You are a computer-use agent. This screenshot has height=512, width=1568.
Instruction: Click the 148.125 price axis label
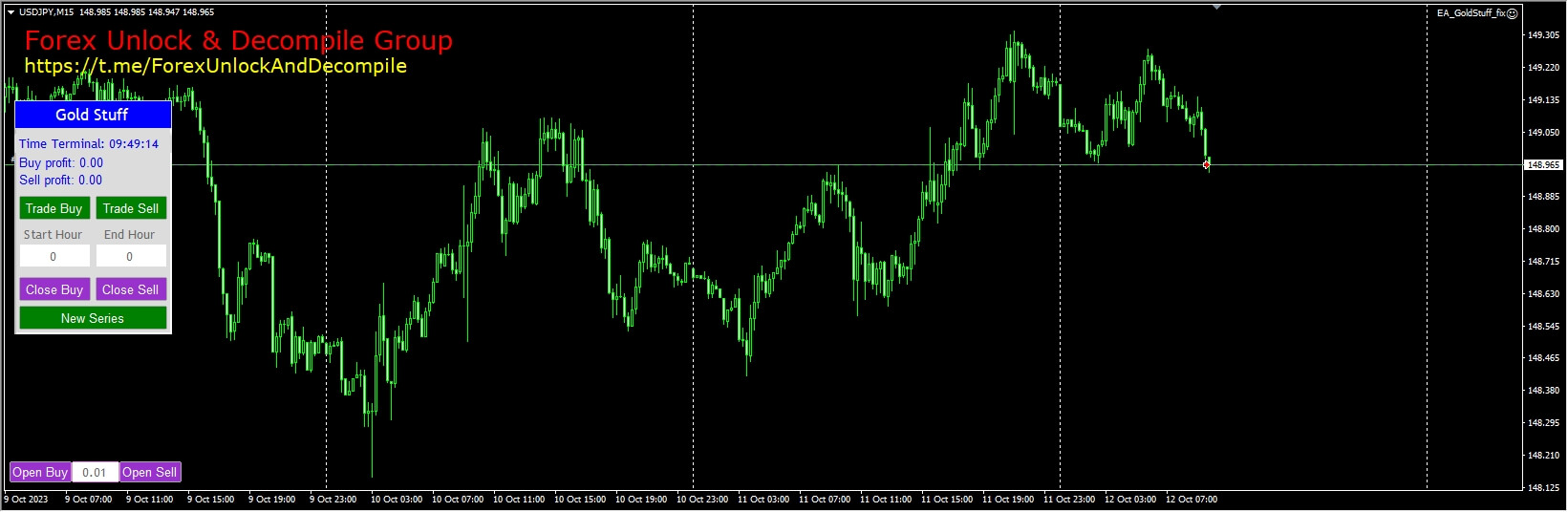pos(1543,488)
